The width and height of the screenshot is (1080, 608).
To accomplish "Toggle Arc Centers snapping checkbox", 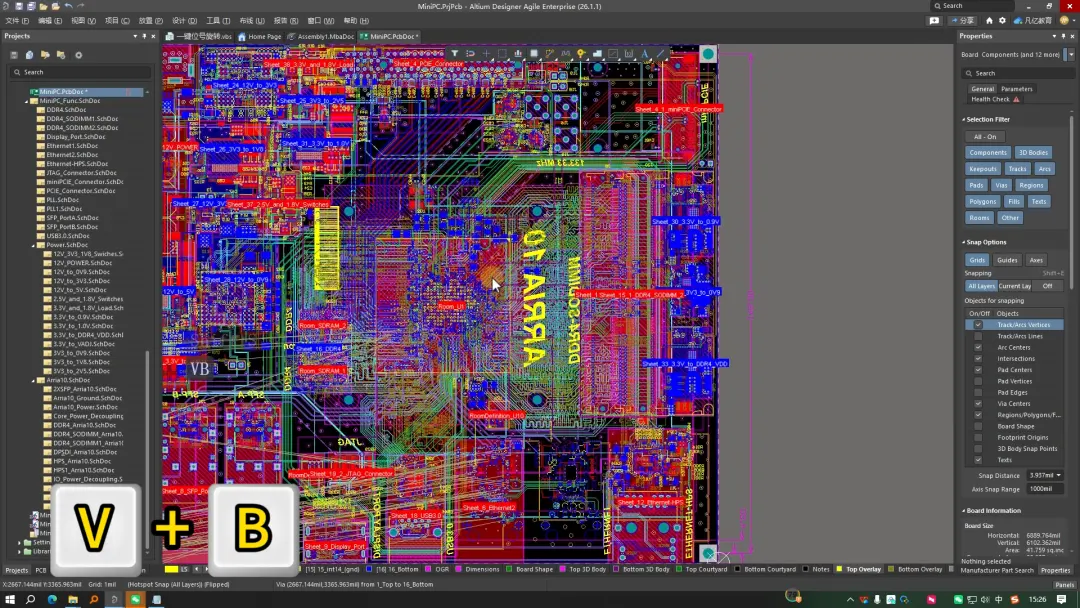I will pyautogui.click(x=978, y=347).
